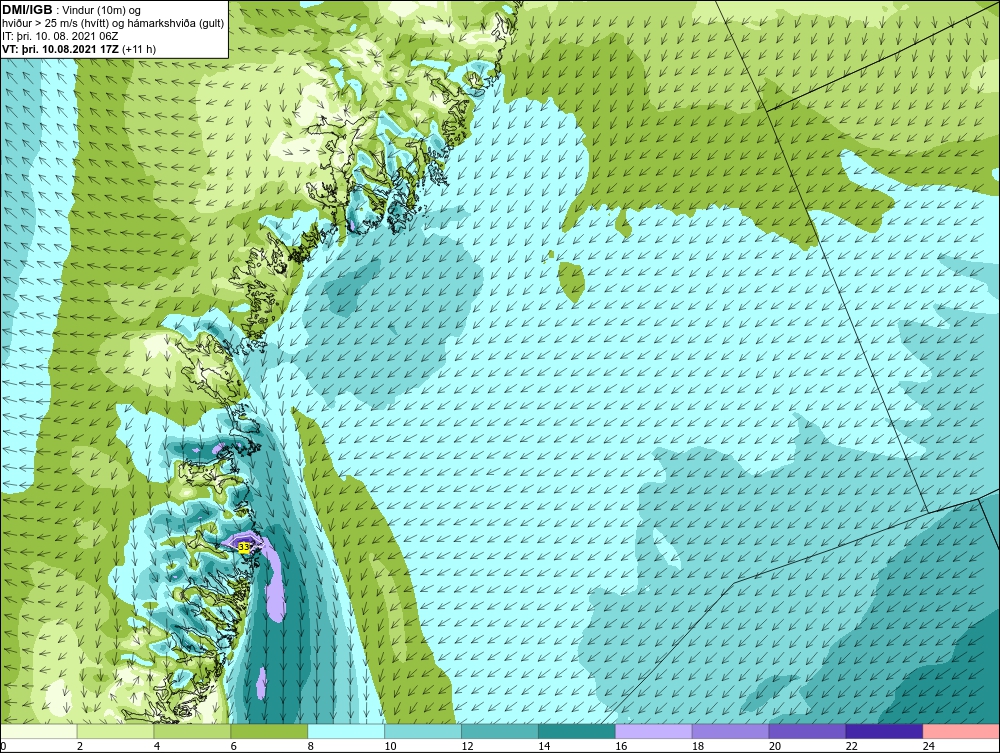Click the legend scale label 18
The height and width of the screenshot is (753, 1000).
(x=698, y=746)
